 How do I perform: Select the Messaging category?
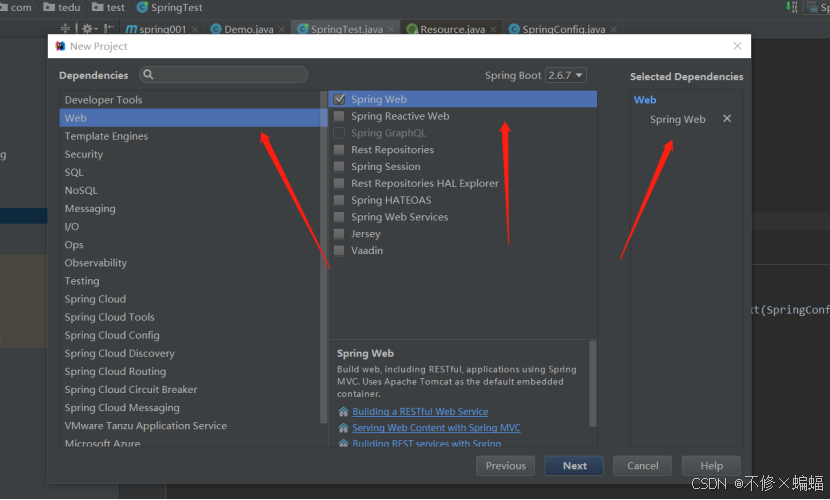click(190, 208)
